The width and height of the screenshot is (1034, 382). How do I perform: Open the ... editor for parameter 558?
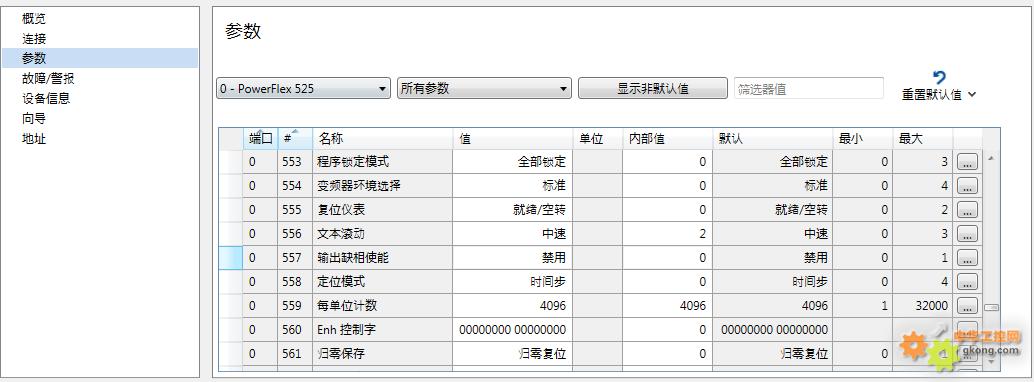click(967, 282)
